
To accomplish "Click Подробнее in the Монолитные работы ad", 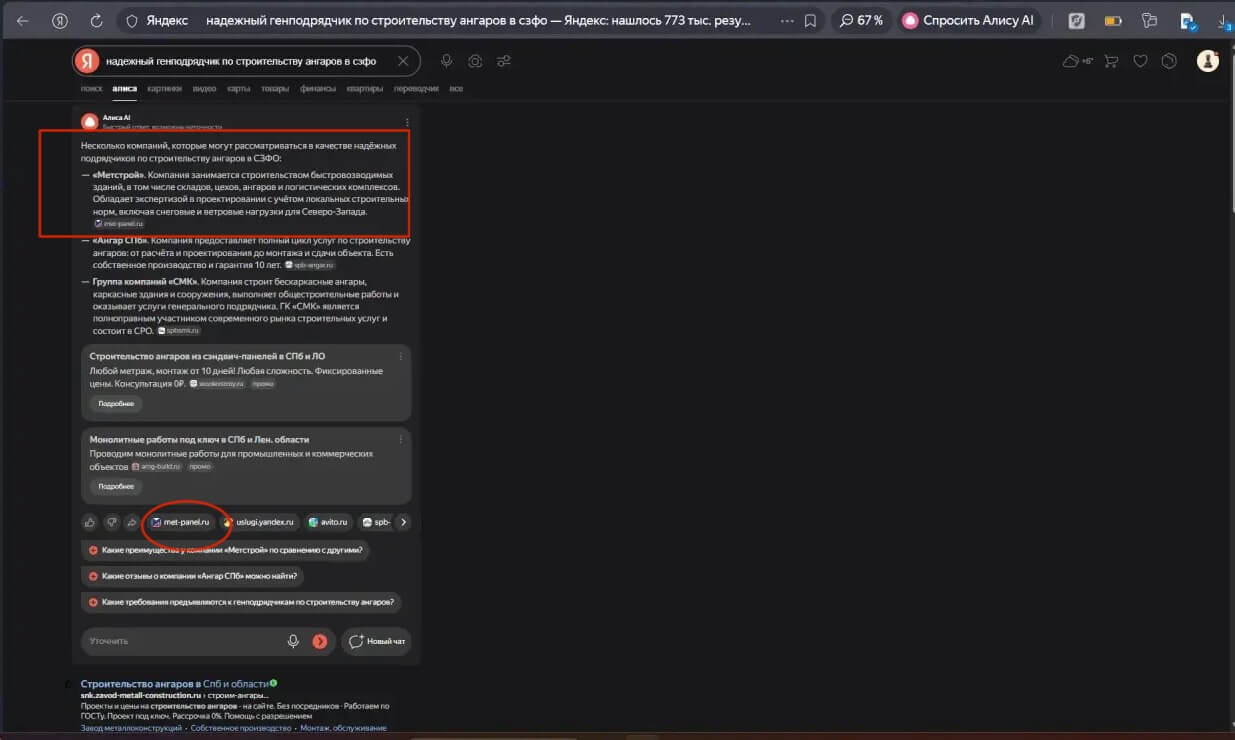I will [x=116, y=486].
